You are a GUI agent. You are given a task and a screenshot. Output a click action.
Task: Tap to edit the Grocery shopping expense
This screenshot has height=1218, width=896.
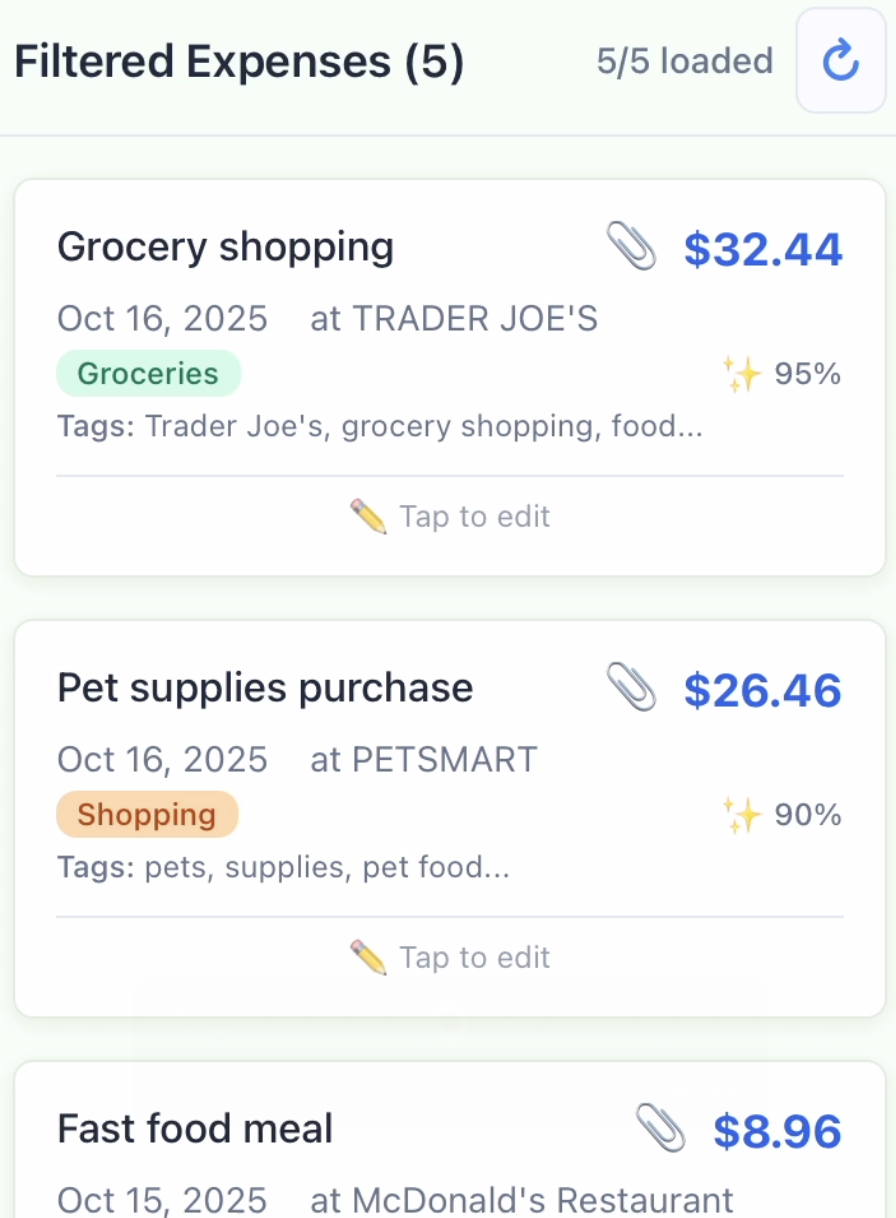point(475,517)
